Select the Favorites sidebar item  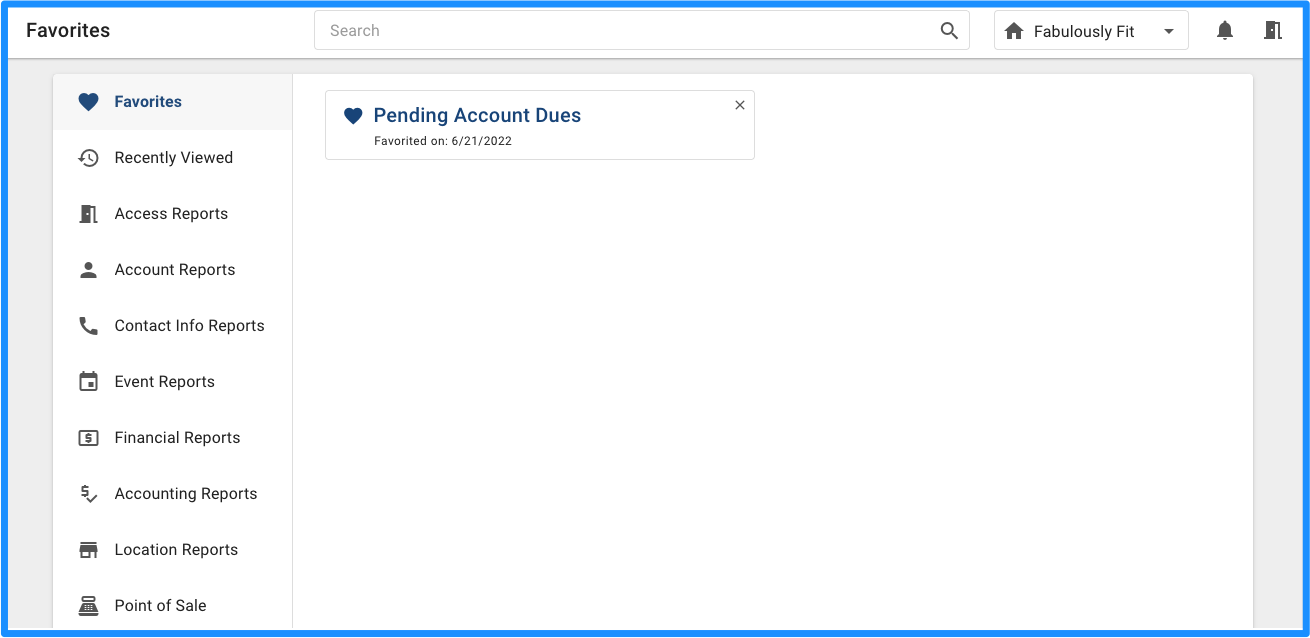pyautogui.click(x=172, y=102)
